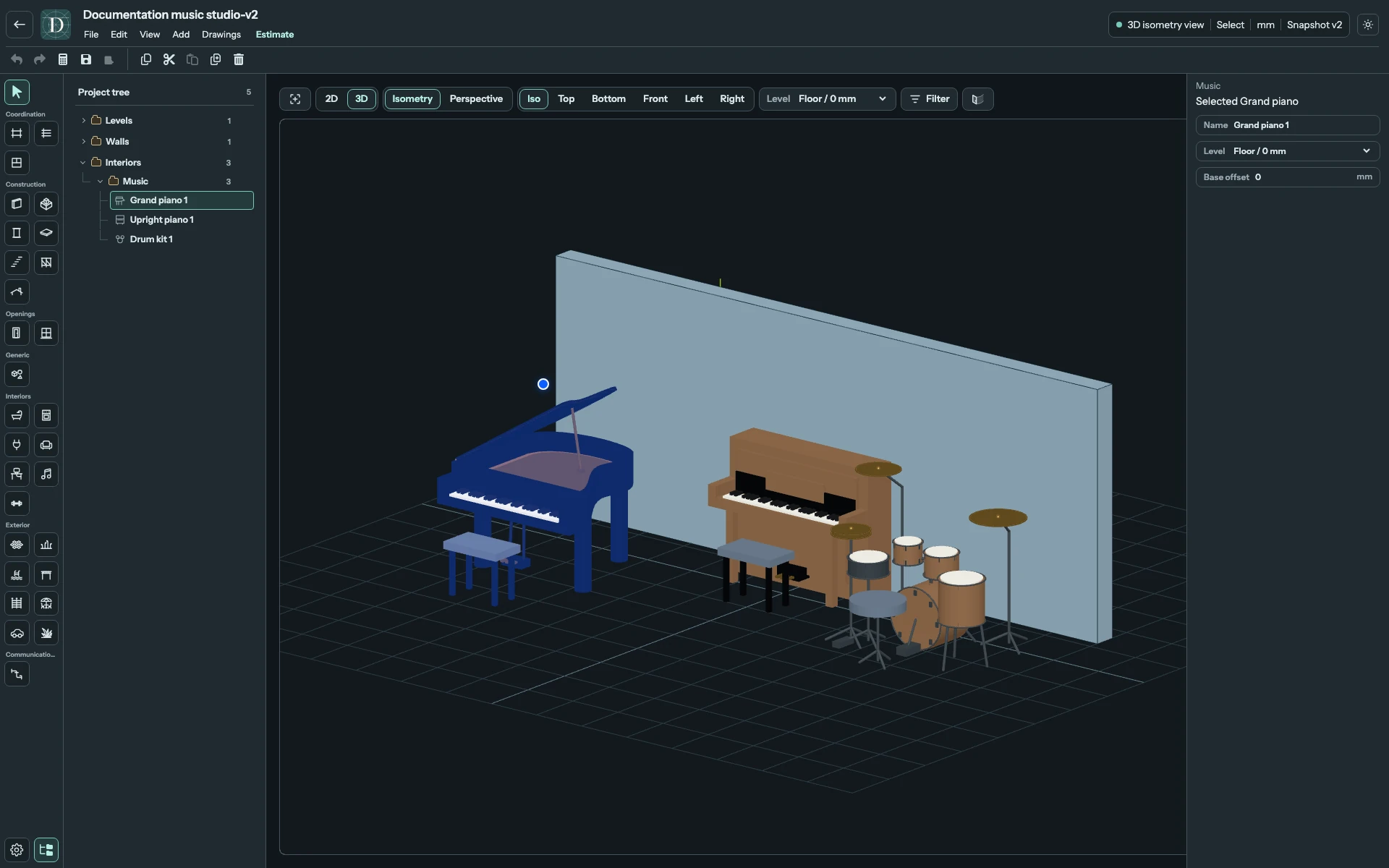Select the Top view orientation
The height and width of the screenshot is (868, 1389).
click(x=566, y=99)
